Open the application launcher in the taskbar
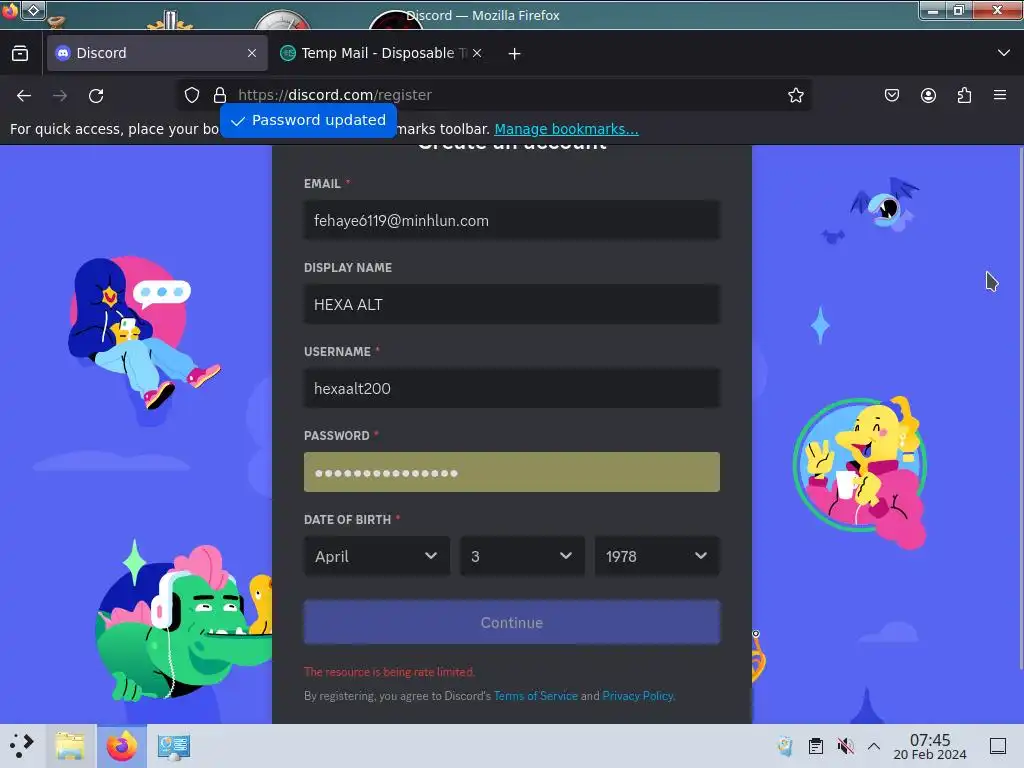This screenshot has width=1024, height=768. 22,746
